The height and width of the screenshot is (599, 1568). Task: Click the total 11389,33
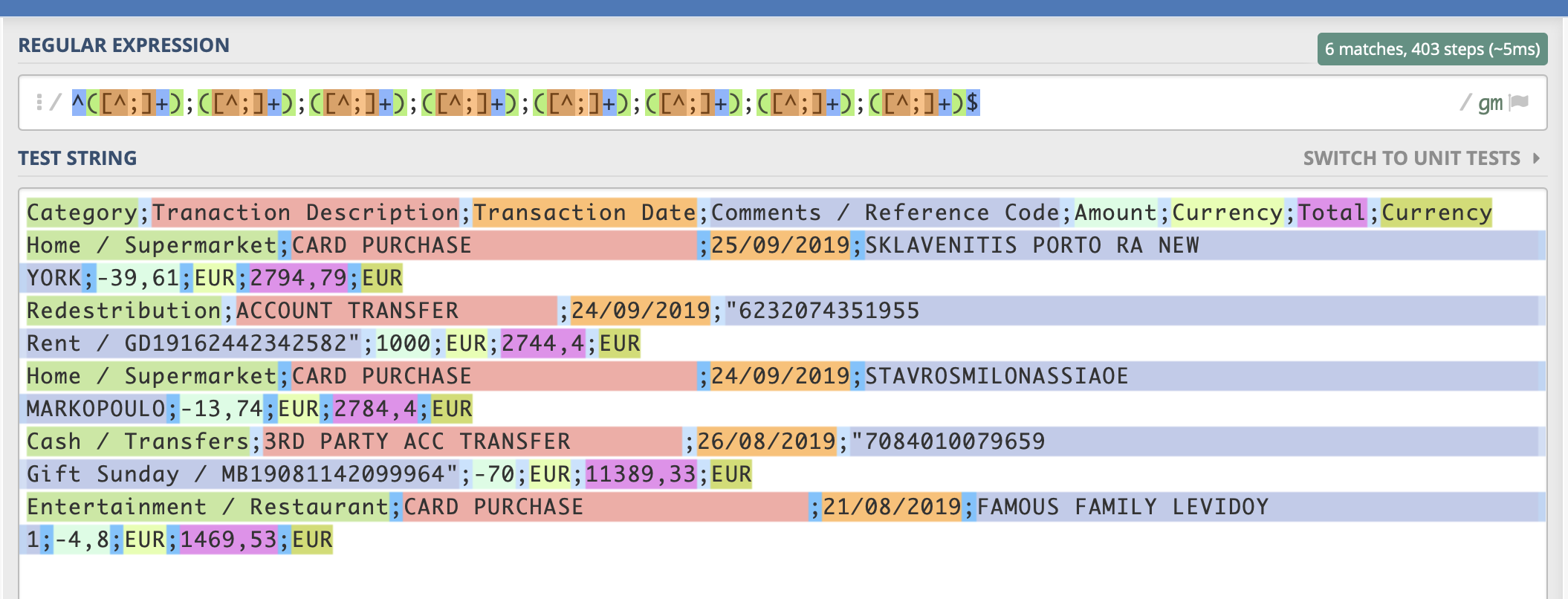tap(641, 475)
